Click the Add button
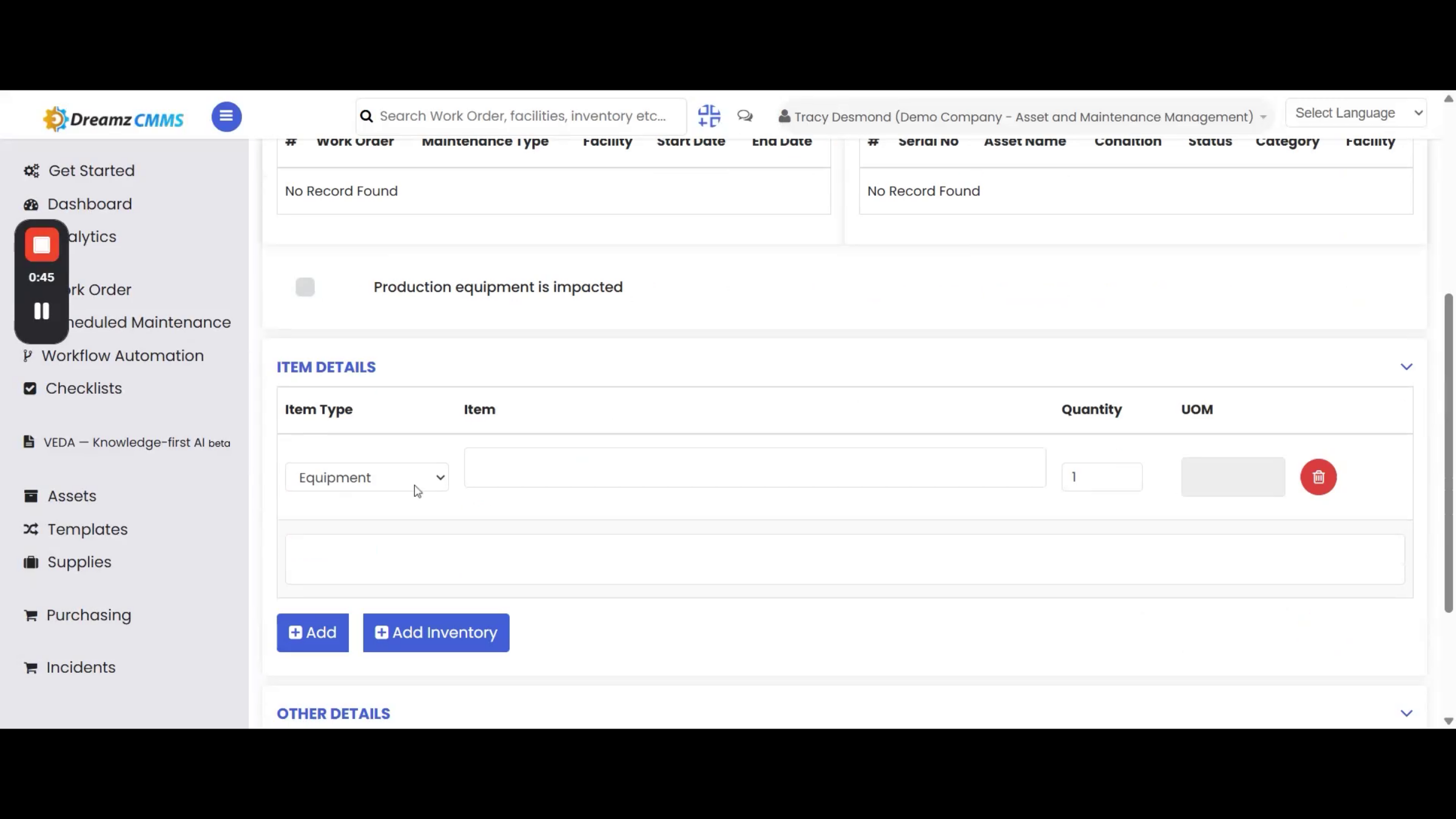The width and height of the screenshot is (1456, 819). pyautogui.click(x=312, y=633)
